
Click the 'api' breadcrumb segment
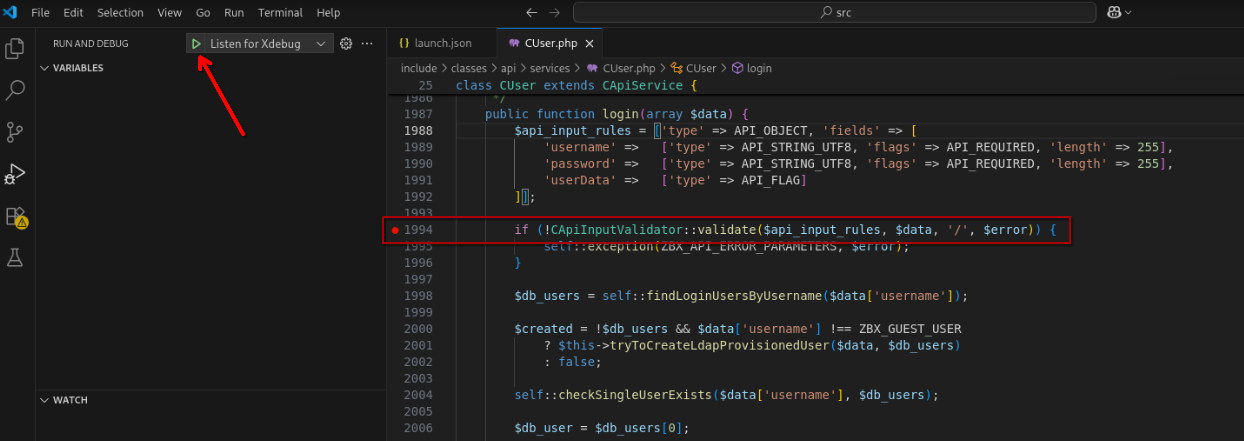(x=508, y=68)
